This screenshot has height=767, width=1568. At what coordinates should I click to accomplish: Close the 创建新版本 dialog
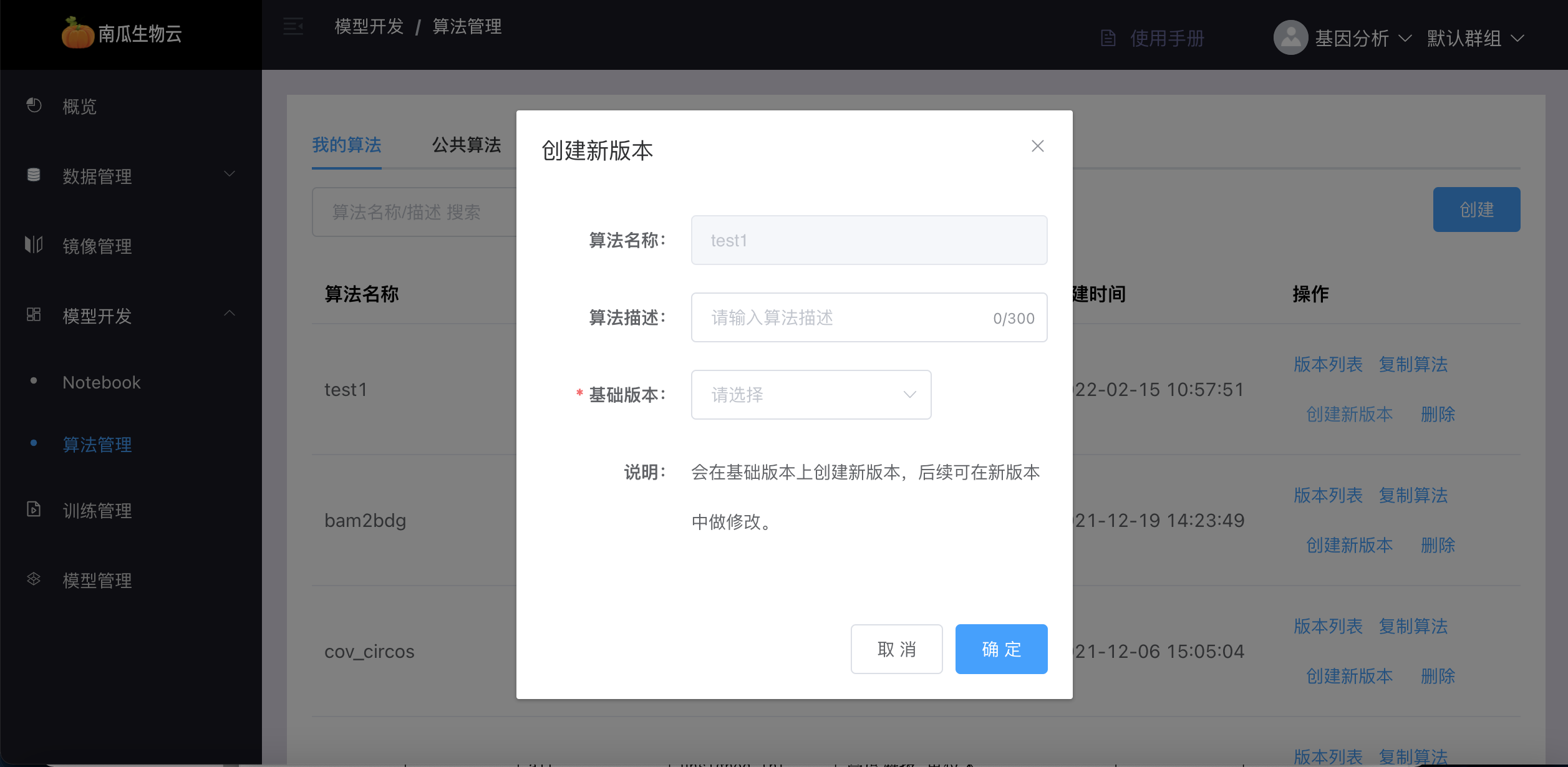[1038, 146]
